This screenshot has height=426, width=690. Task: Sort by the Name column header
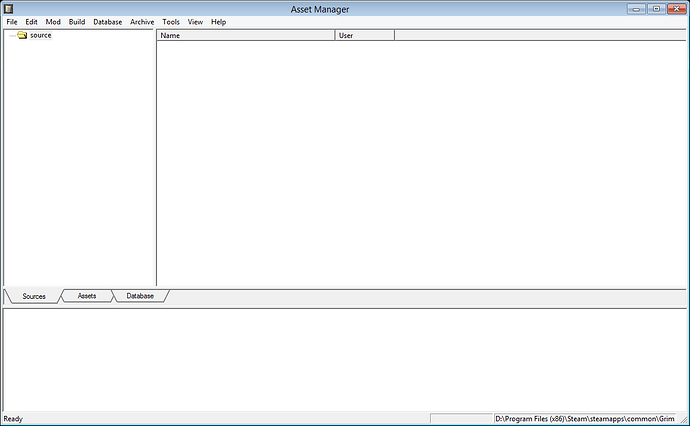pos(245,35)
